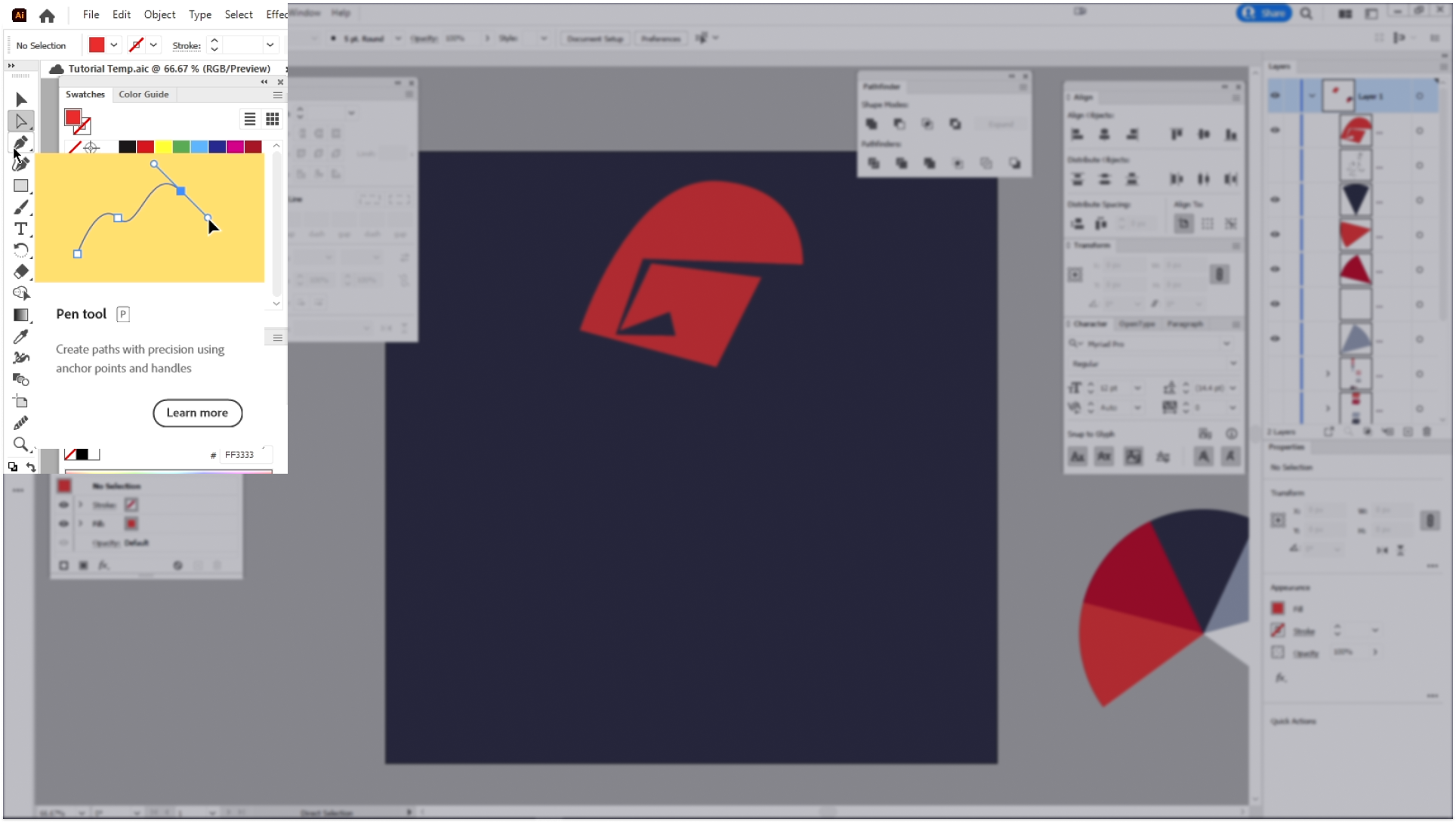The image size is (1456, 822).
Task: Open the Paragraph tab
Action: [1185, 323]
